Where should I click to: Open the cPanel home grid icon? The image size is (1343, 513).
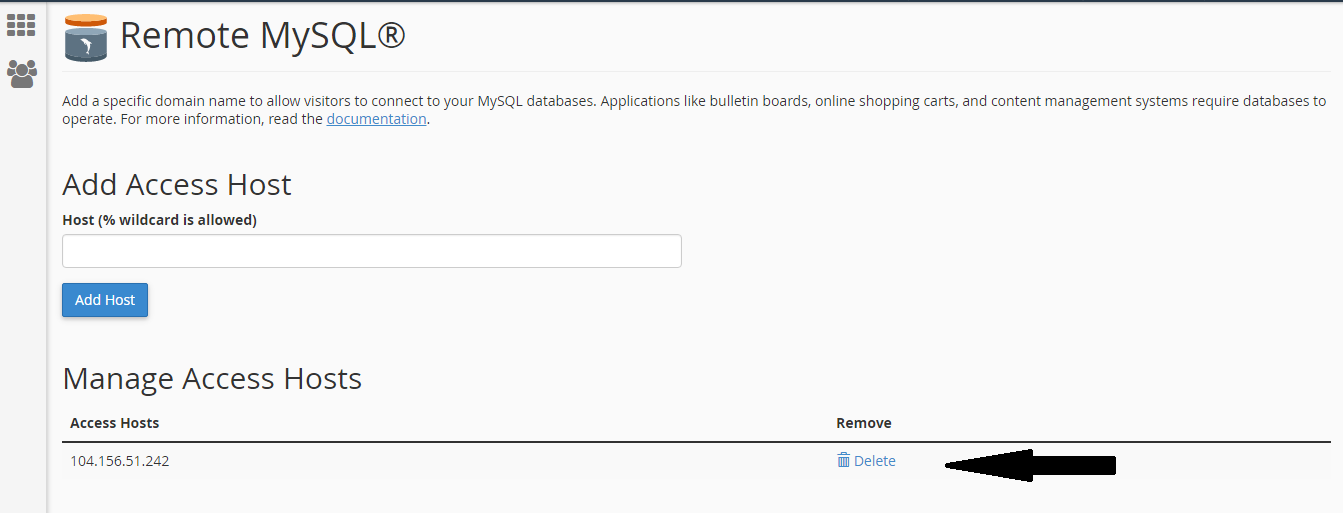(21, 25)
